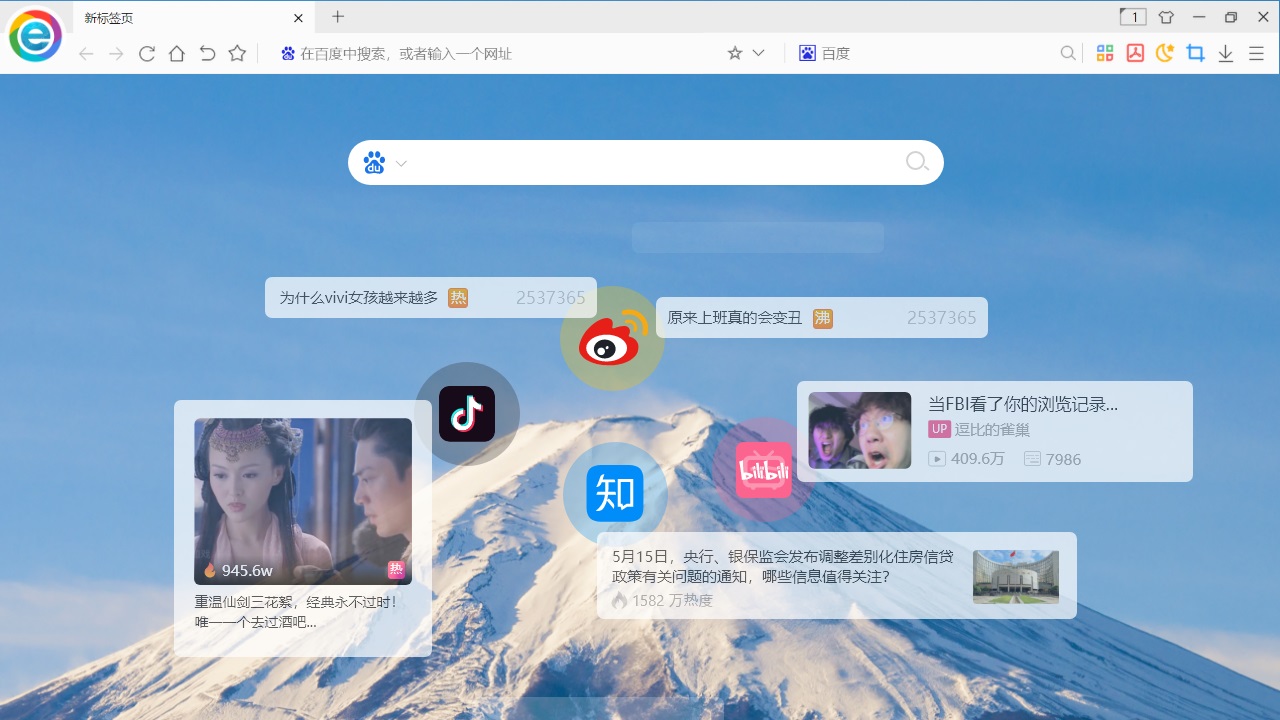Start the screenshot crop tool
The width and height of the screenshot is (1280, 720).
click(x=1195, y=54)
